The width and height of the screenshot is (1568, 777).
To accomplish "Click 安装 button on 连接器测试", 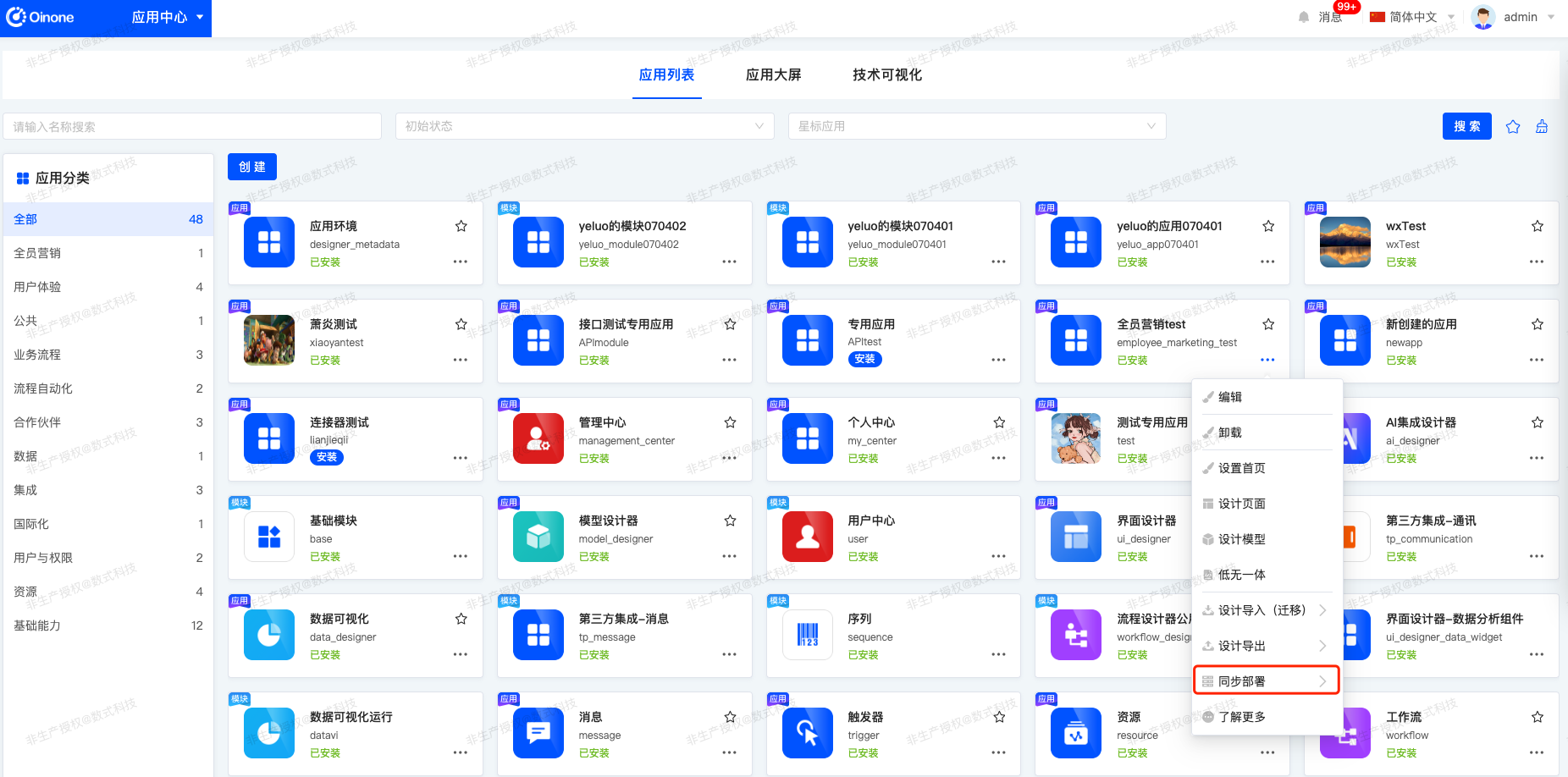I will [327, 457].
